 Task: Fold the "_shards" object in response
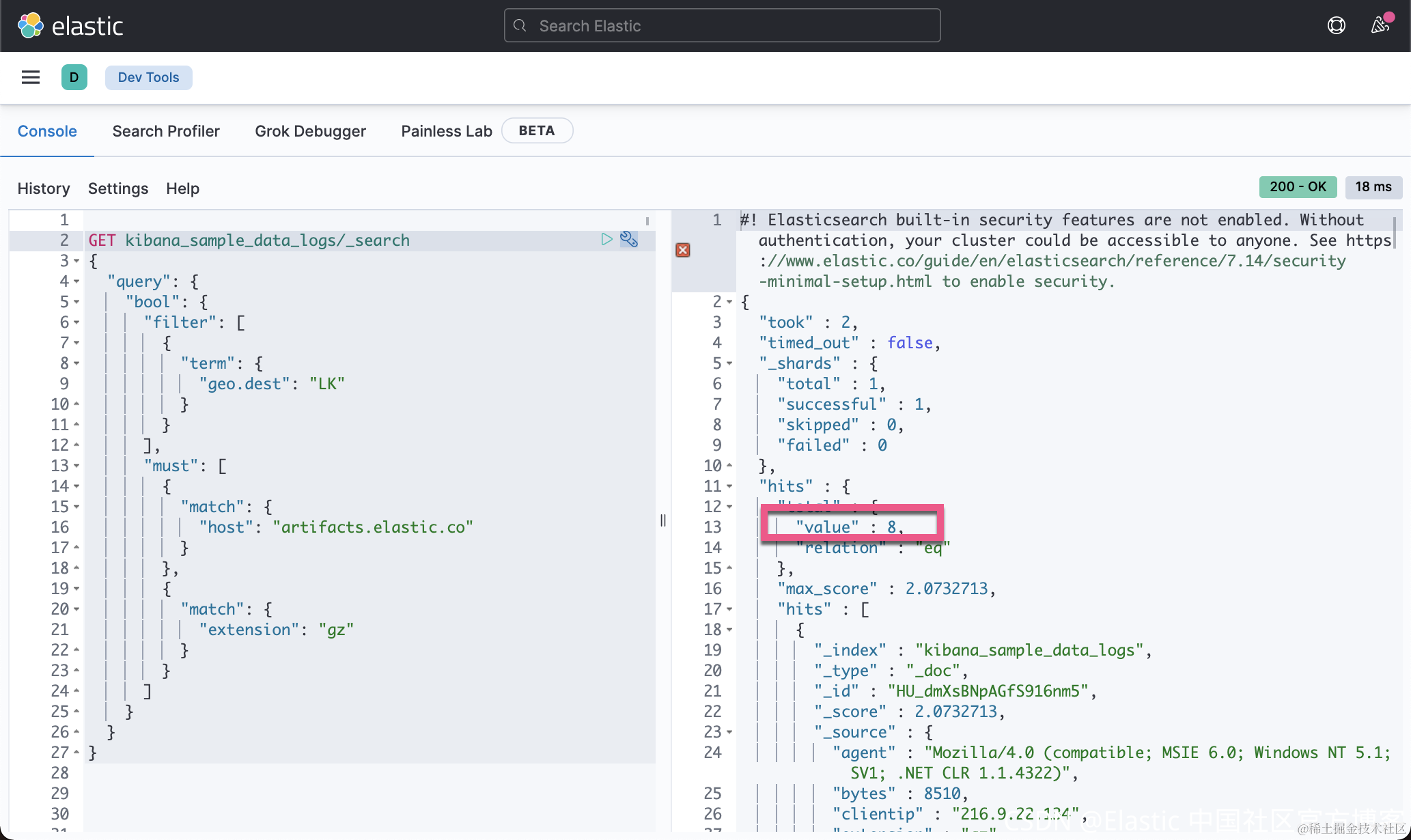[x=729, y=363]
